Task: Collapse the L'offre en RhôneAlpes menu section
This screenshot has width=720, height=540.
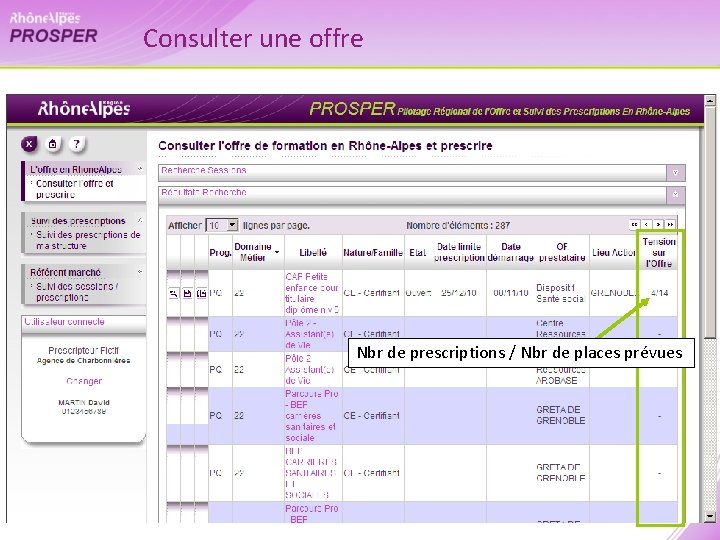Action: coord(140,169)
